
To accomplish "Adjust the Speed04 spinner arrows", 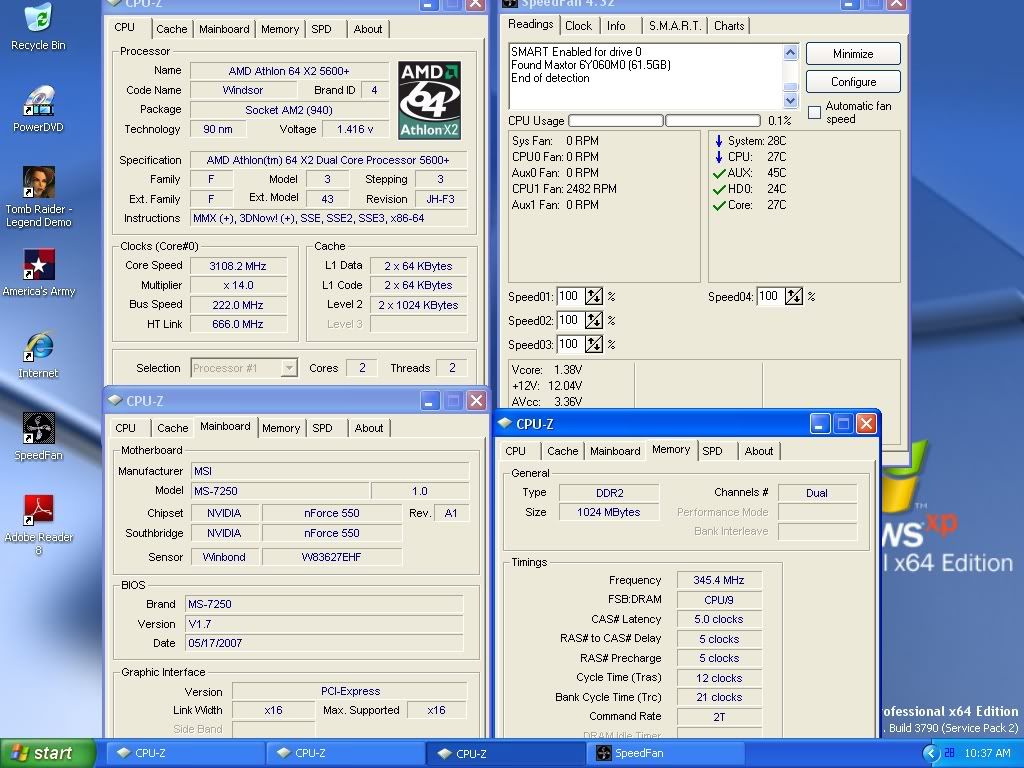I will click(794, 296).
